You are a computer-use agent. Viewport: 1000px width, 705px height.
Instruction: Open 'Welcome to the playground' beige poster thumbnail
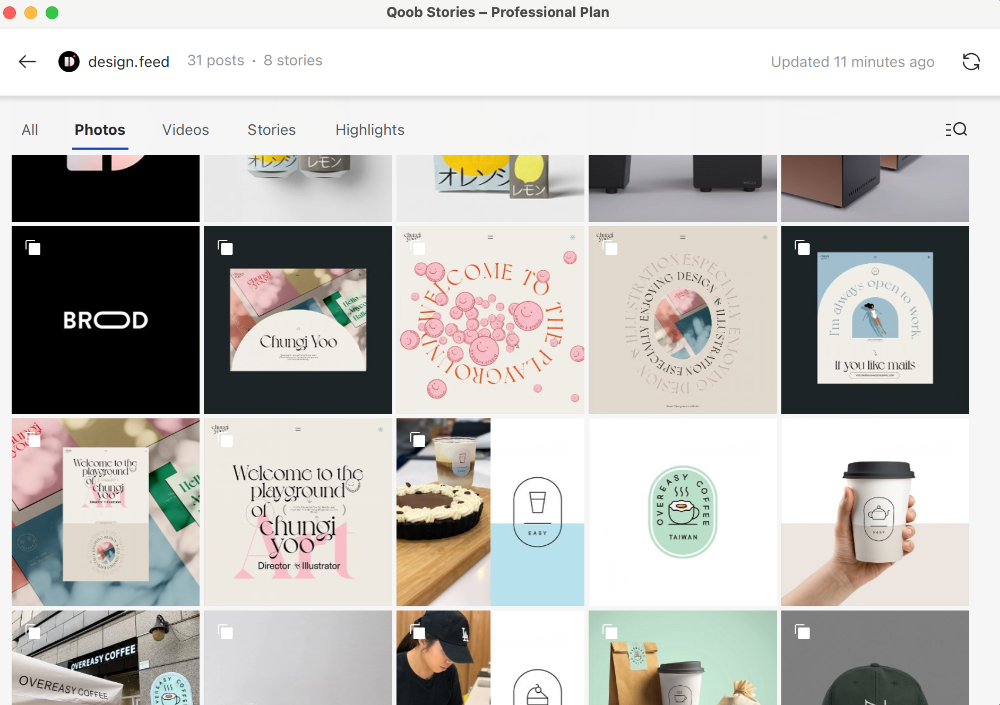tap(298, 512)
